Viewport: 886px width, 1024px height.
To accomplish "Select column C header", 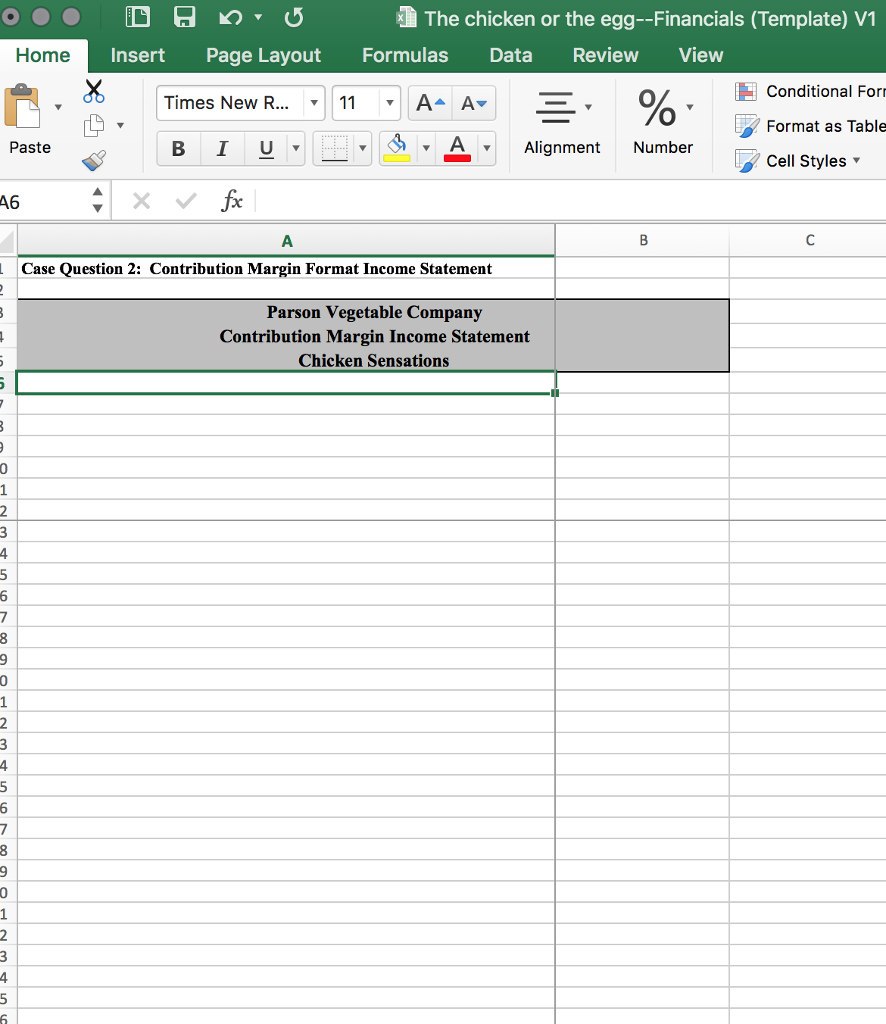I will [808, 241].
